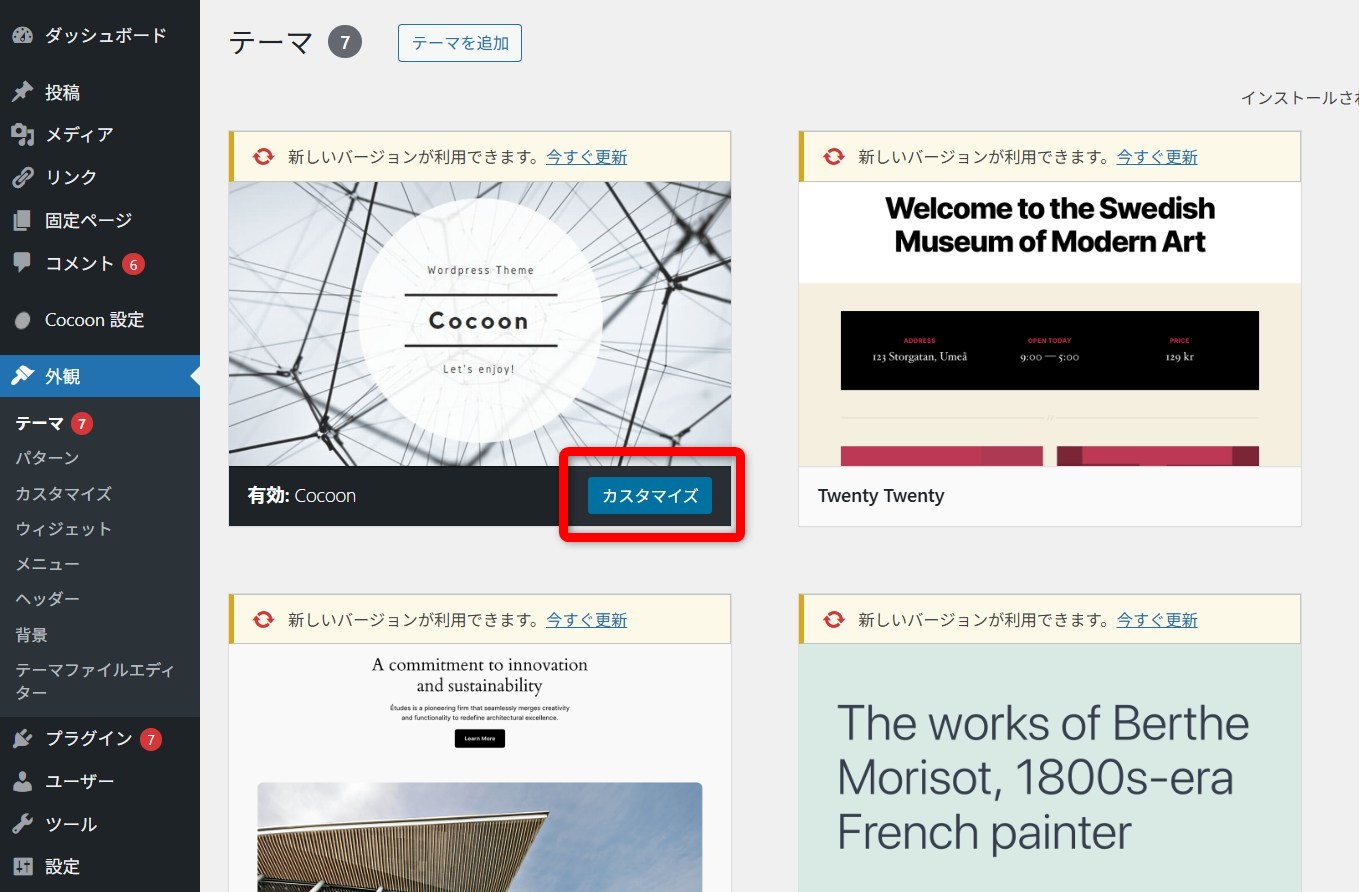Click 今すぐ更新 link on Twenty Twenty

[x=1157, y=157]
